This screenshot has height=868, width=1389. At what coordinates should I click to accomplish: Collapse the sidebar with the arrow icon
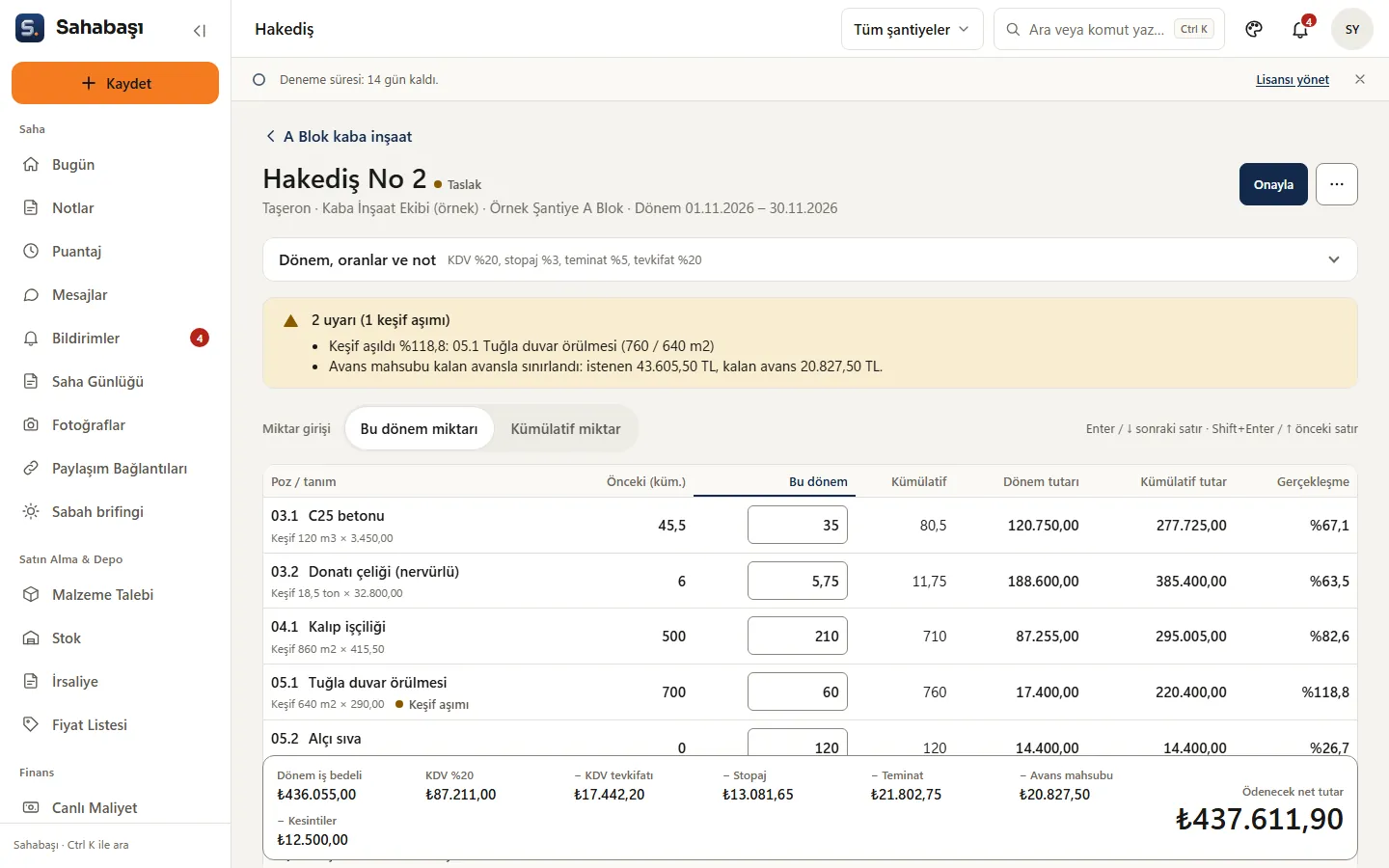[200, 30]
